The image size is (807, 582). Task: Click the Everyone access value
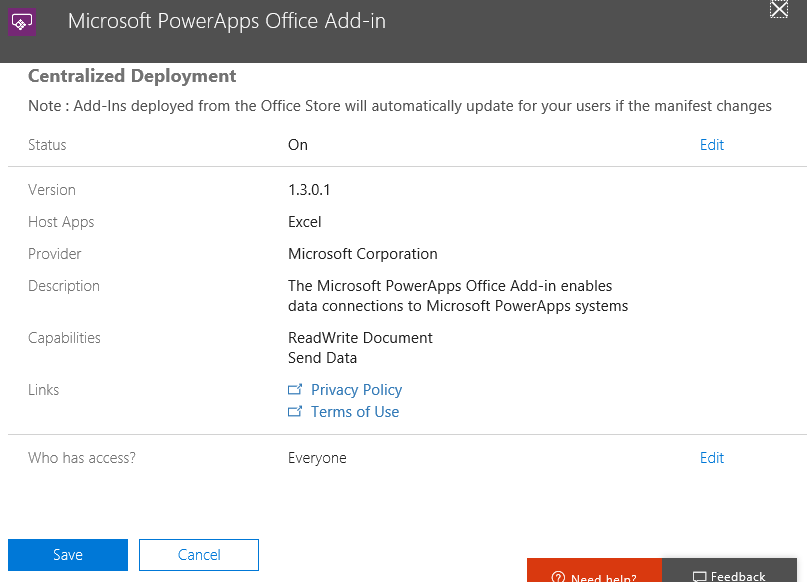(317, 458)
